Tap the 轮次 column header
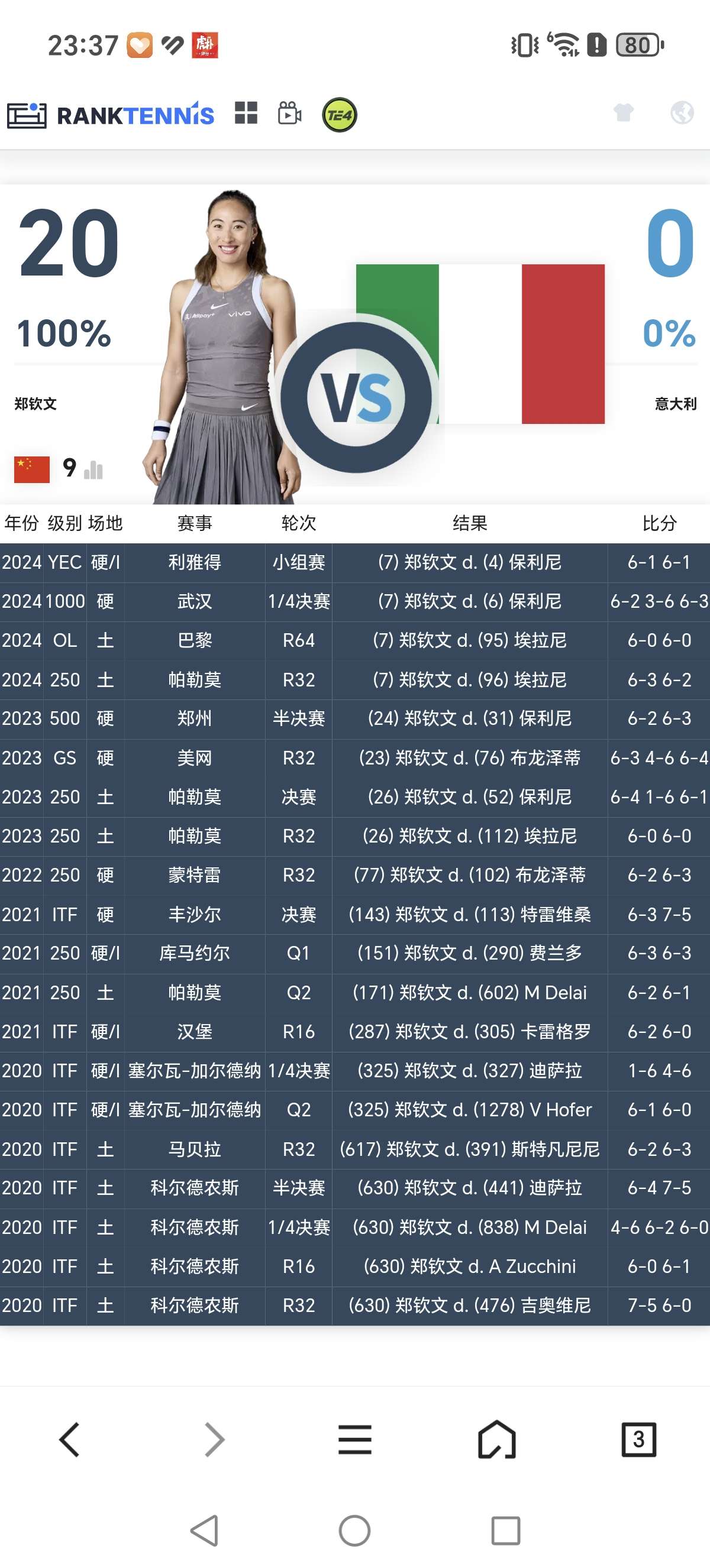Image resolution: width=710 pixels, height=1568 pixels. 299,523
